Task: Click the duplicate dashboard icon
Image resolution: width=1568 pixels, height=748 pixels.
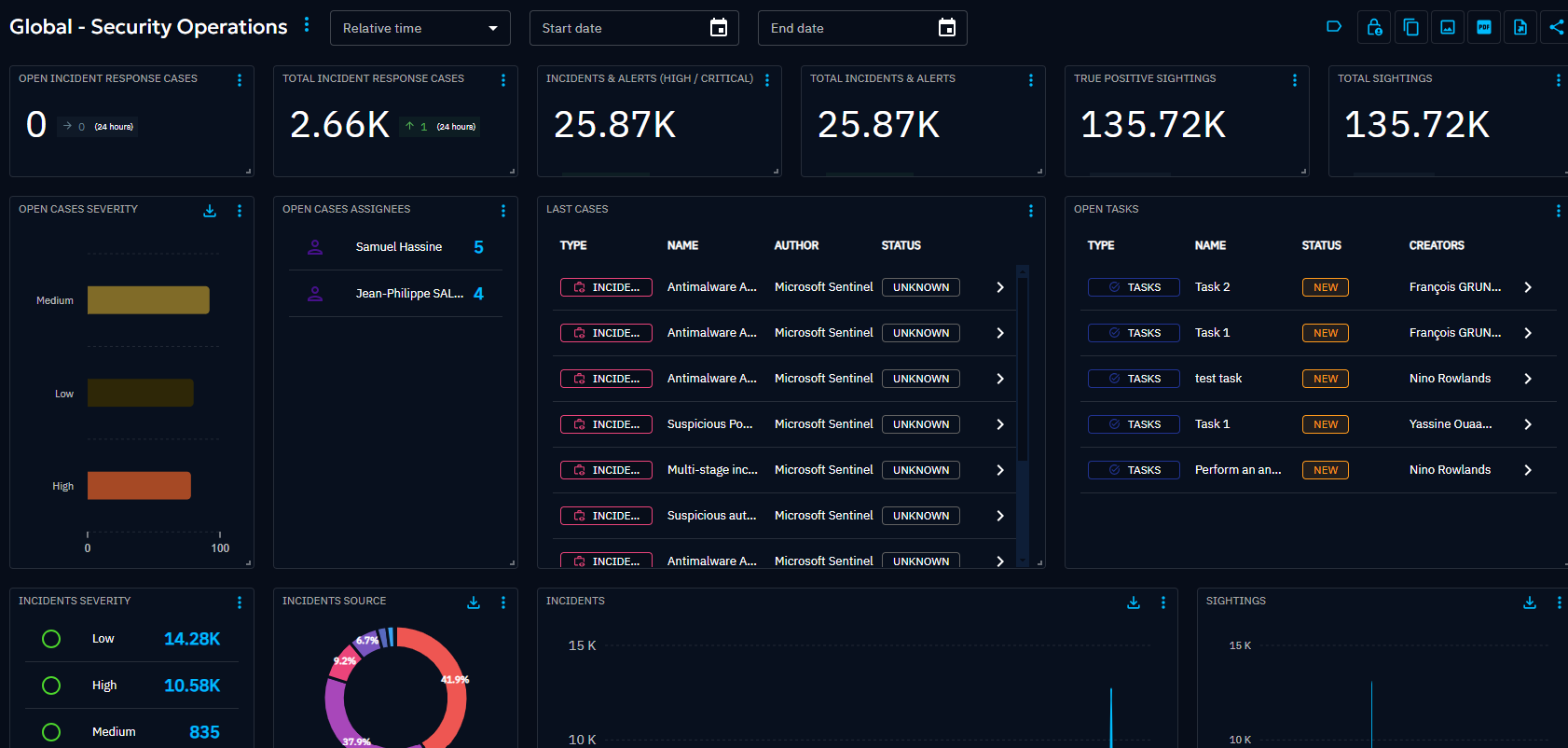Action: [1411, 27]
